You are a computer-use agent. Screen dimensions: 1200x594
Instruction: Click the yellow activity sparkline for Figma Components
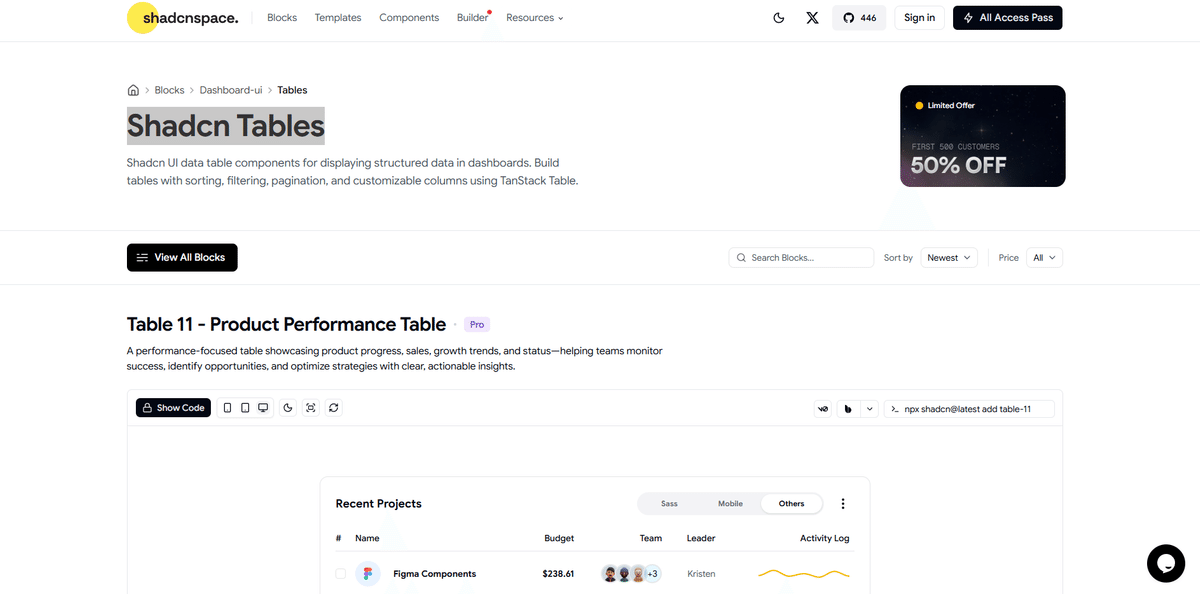[803, 573]
